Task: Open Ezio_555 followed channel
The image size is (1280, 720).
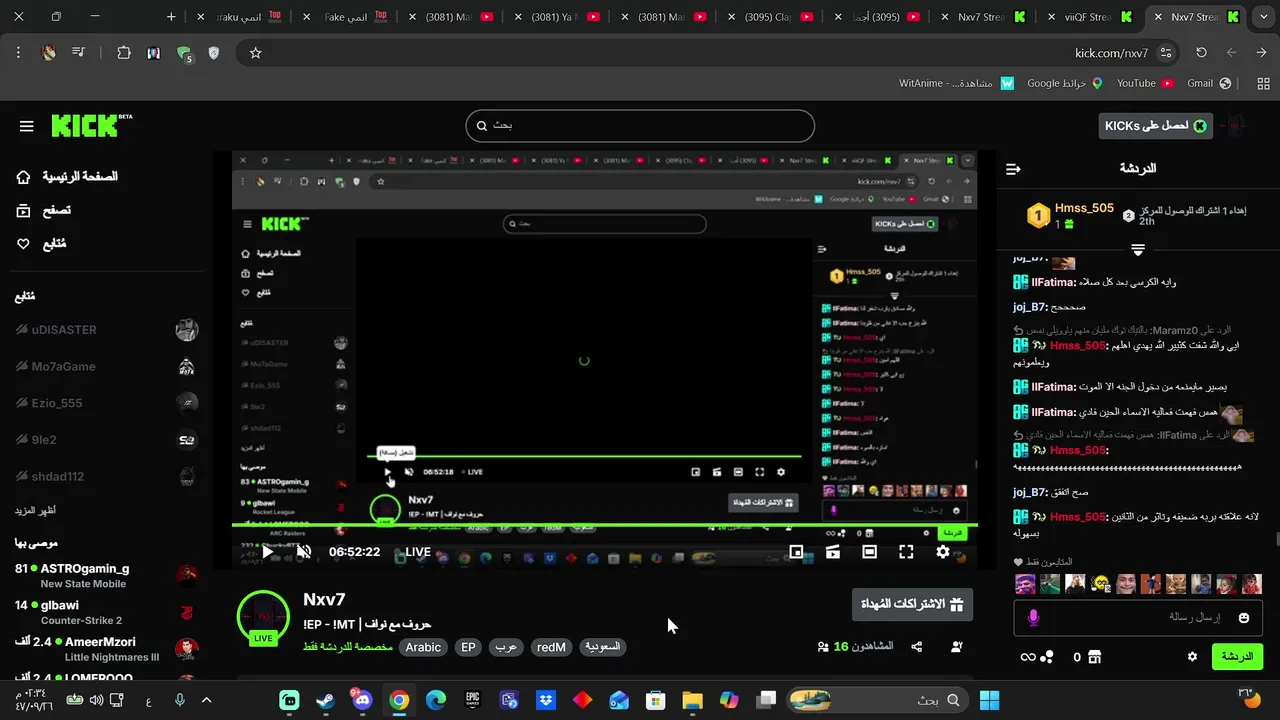Action: 106,403
